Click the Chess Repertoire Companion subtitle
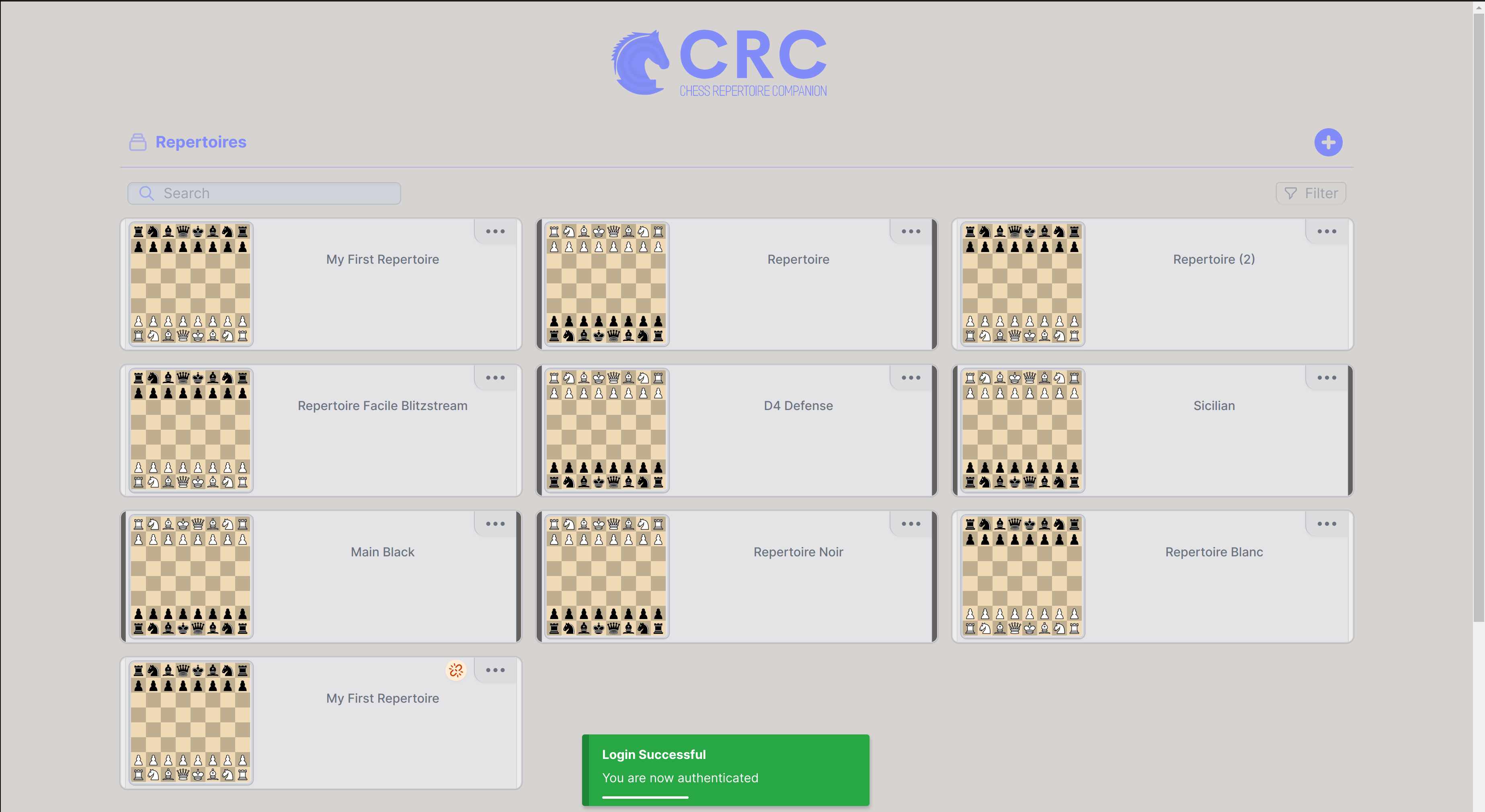 click(x=753, y=91)
